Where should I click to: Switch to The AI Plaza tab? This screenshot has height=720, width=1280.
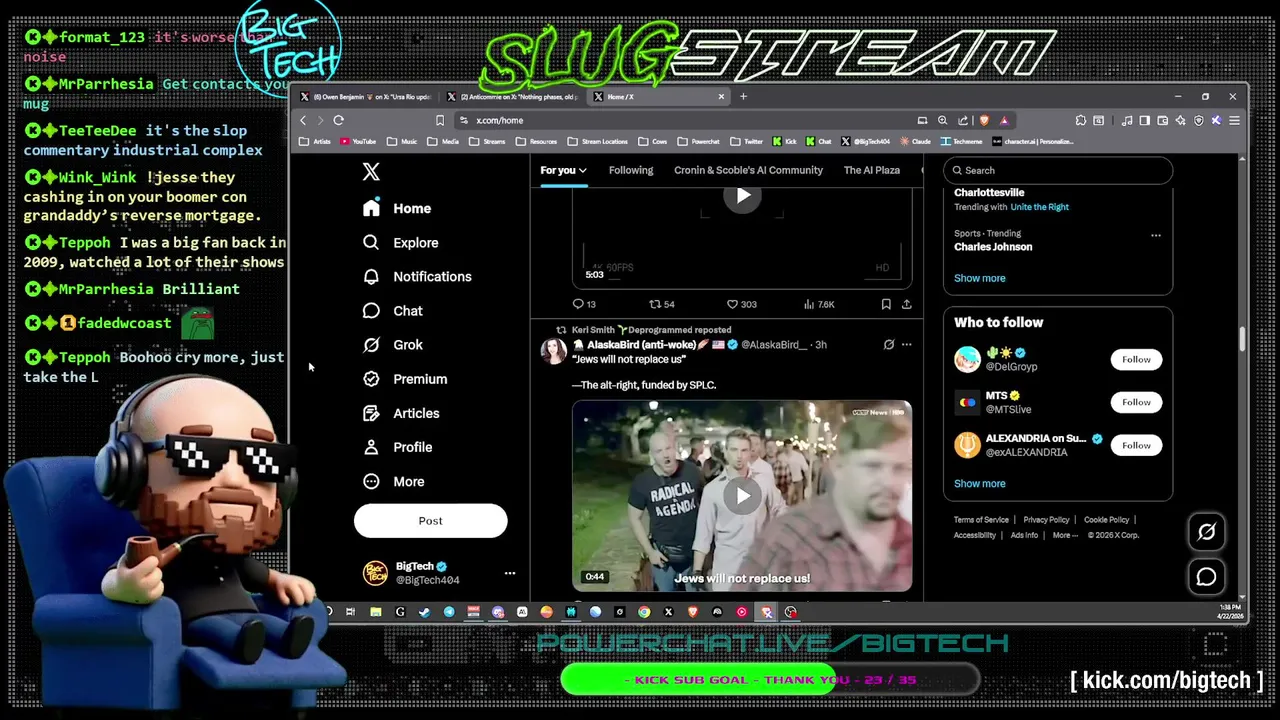click(872, 170)
